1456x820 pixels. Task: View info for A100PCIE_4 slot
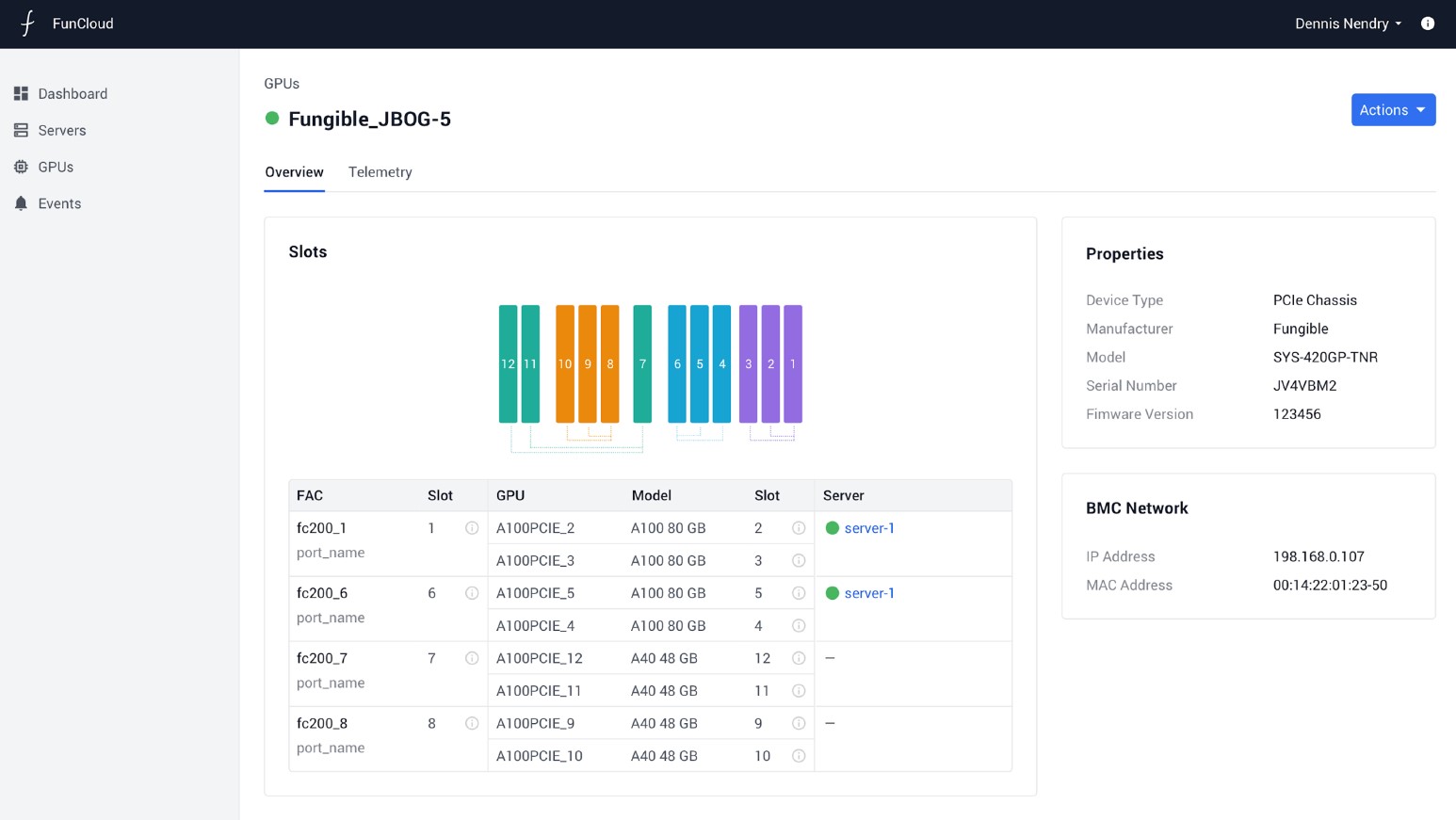[x=799, y=626]
